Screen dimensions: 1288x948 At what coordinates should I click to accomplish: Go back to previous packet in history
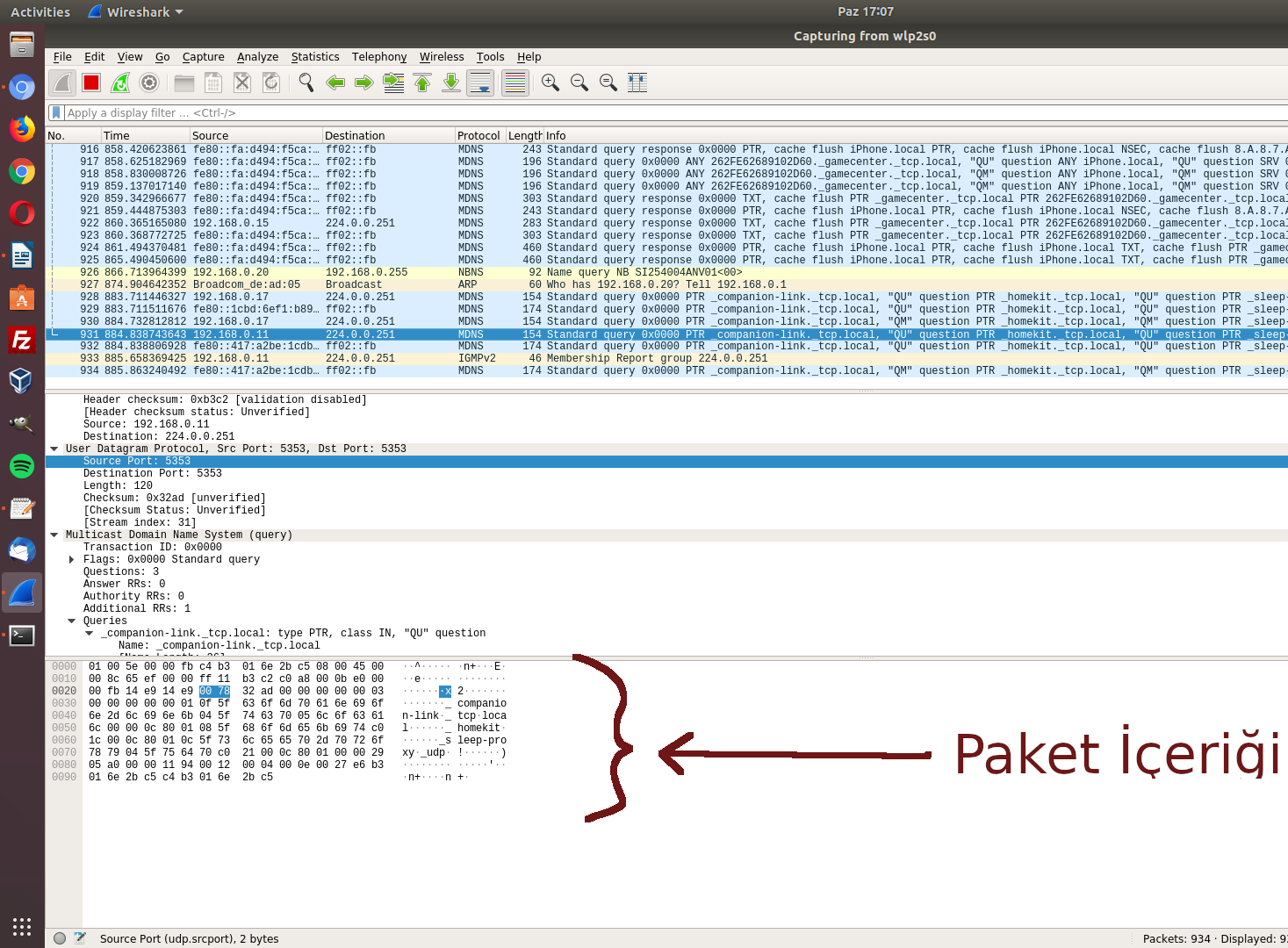tap(335, 83)
